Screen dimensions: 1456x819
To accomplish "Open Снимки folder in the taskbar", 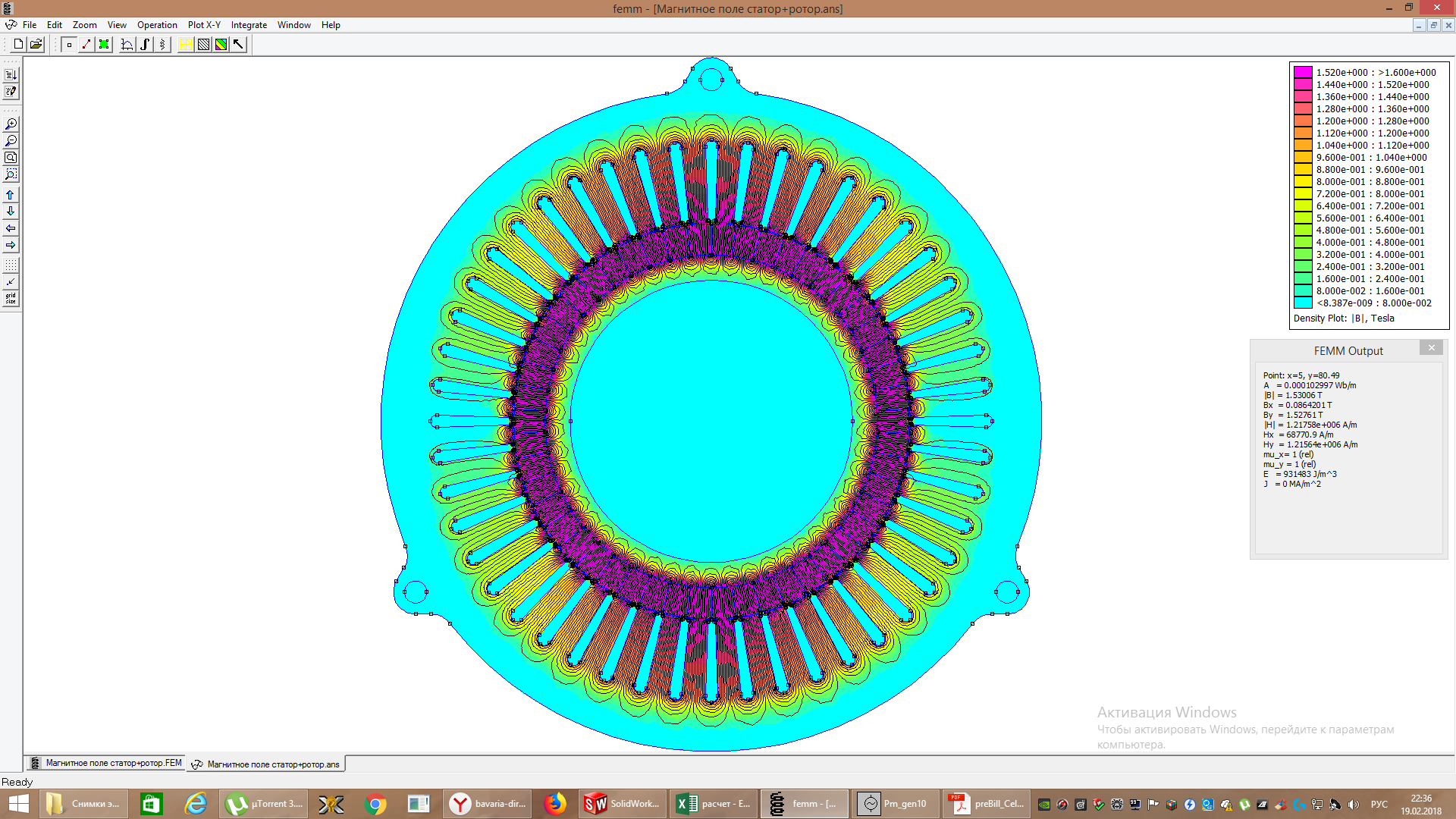I will 83,804.
